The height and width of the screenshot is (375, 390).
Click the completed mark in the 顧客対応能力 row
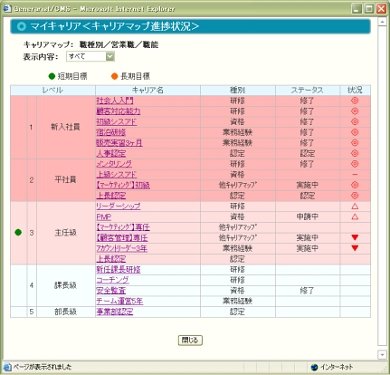[355, 111]
